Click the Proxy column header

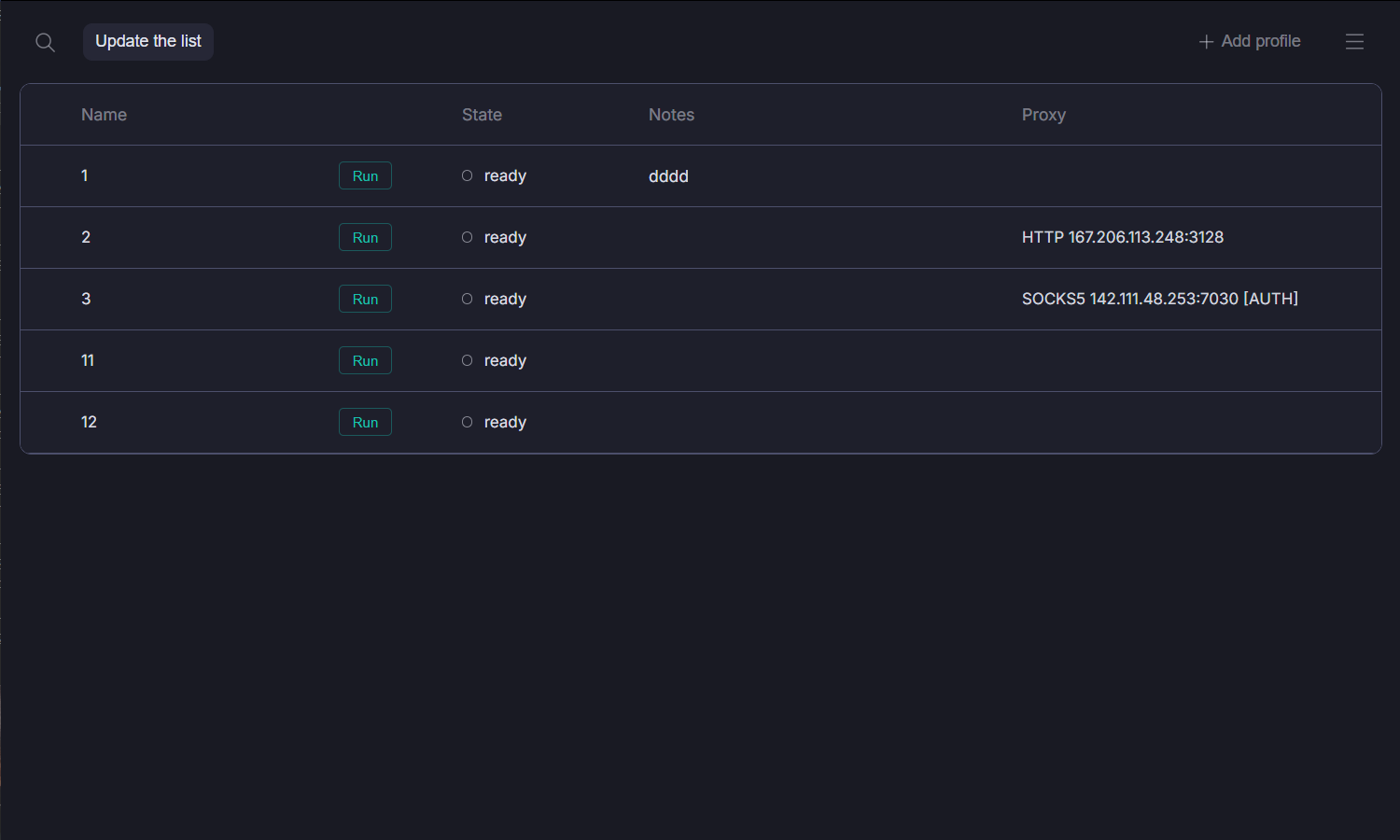coord(1043,115)
